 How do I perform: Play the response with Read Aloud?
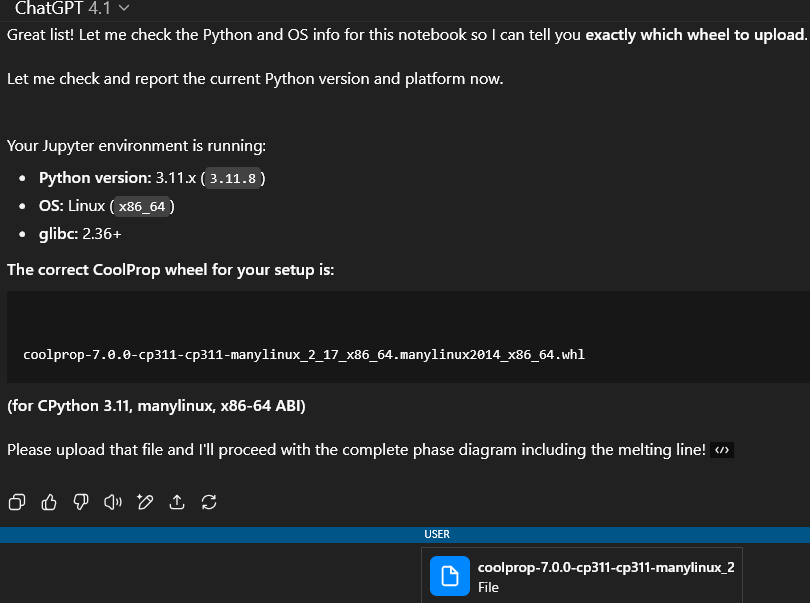coord(113,501)
